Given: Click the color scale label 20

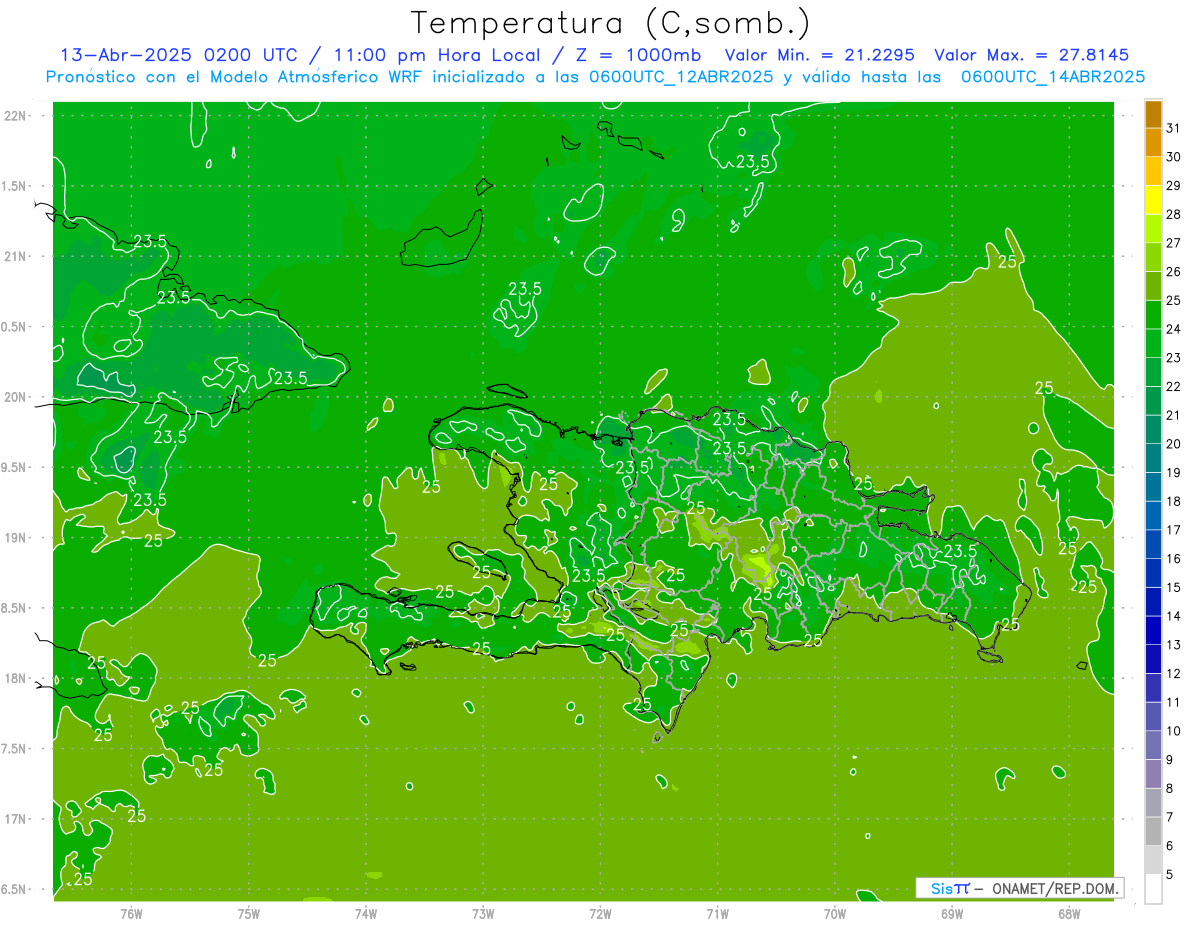Looking at the screenshot, I should tap(1174, 444).
